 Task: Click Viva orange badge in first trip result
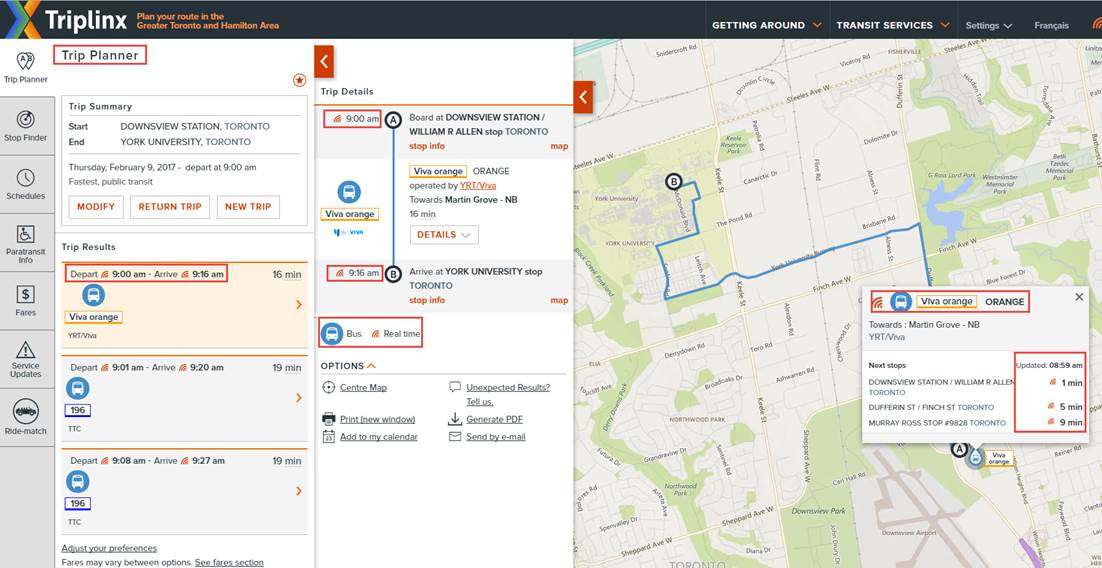[93, 317]
